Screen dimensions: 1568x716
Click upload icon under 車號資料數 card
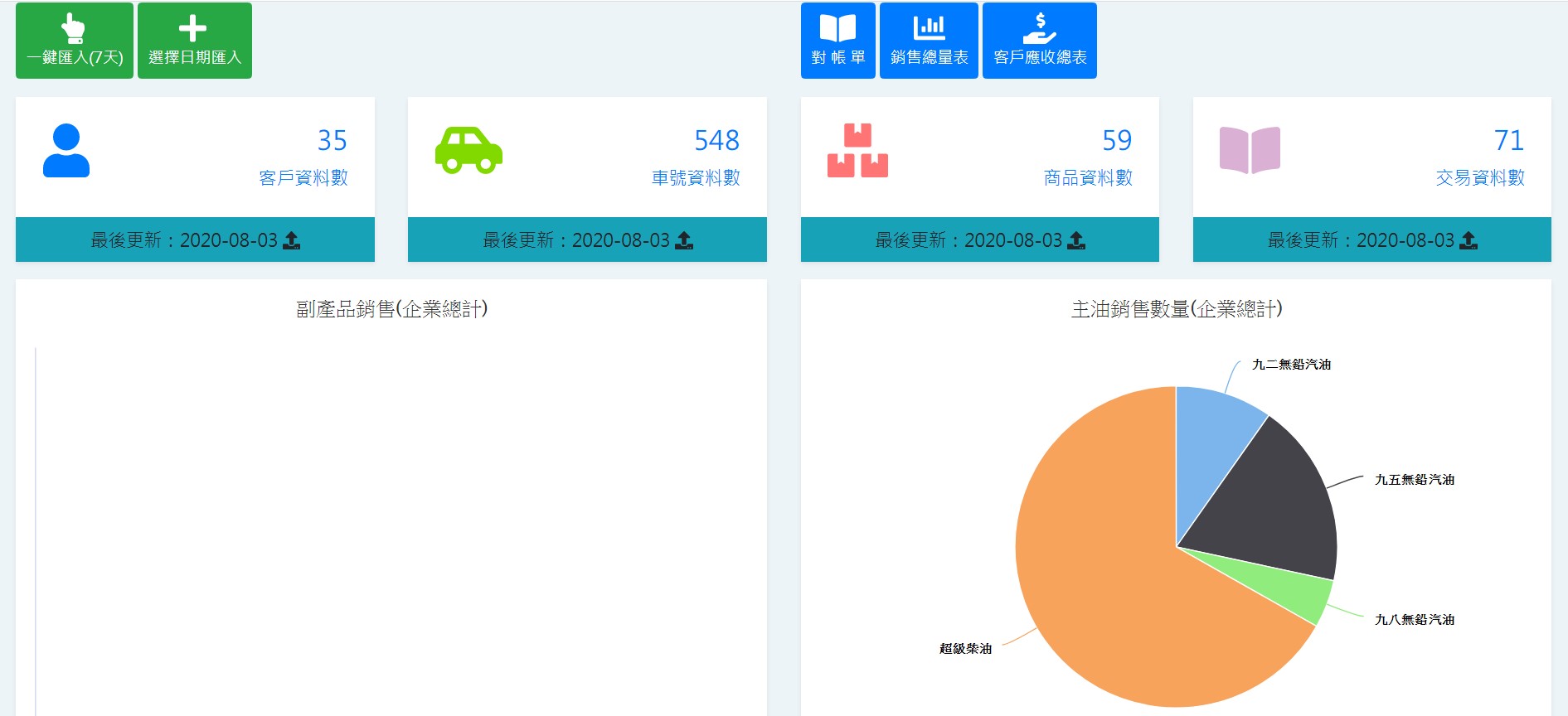coord(684,240)
